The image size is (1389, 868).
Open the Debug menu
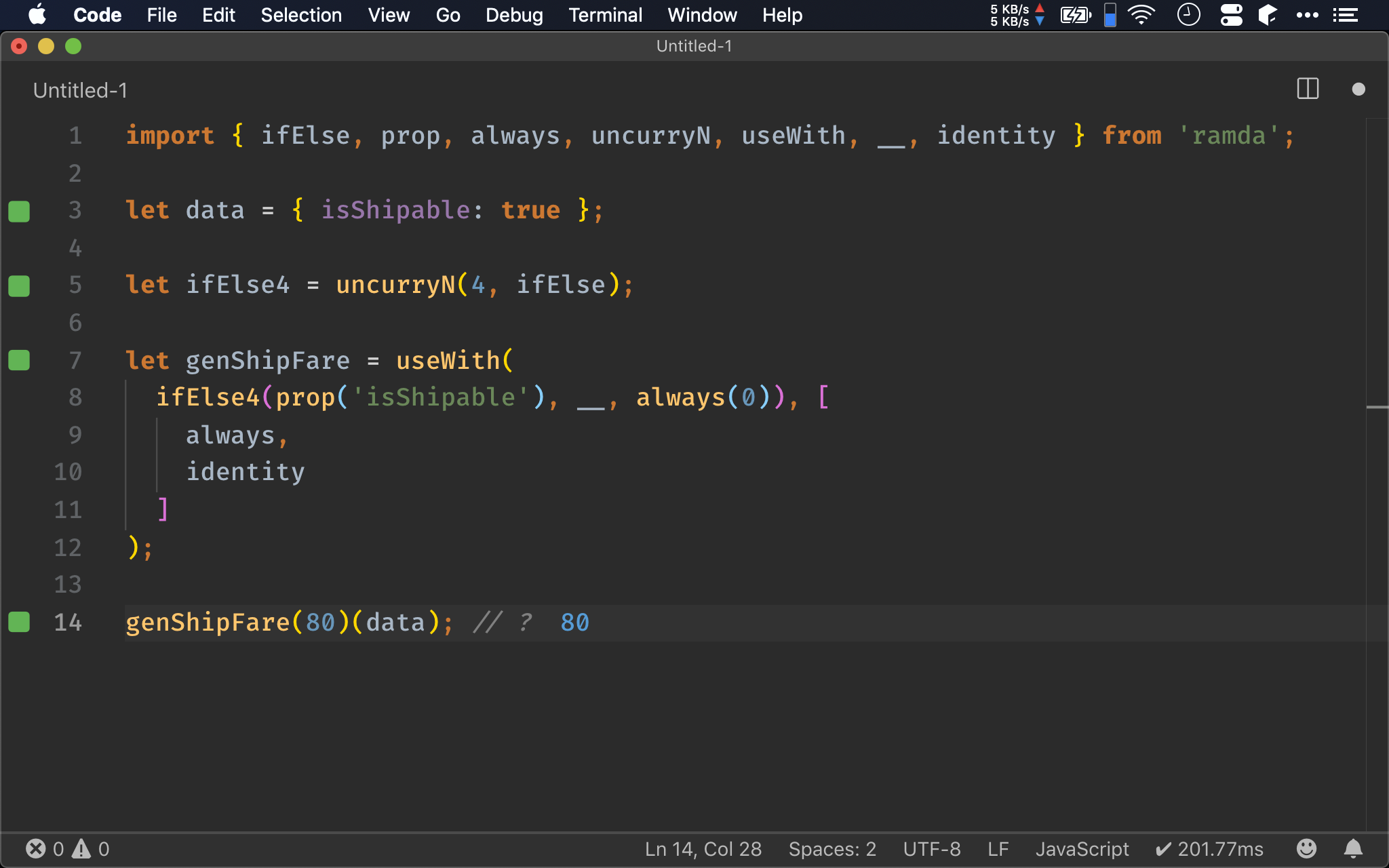pyautogui.click(x=514, y=15)
